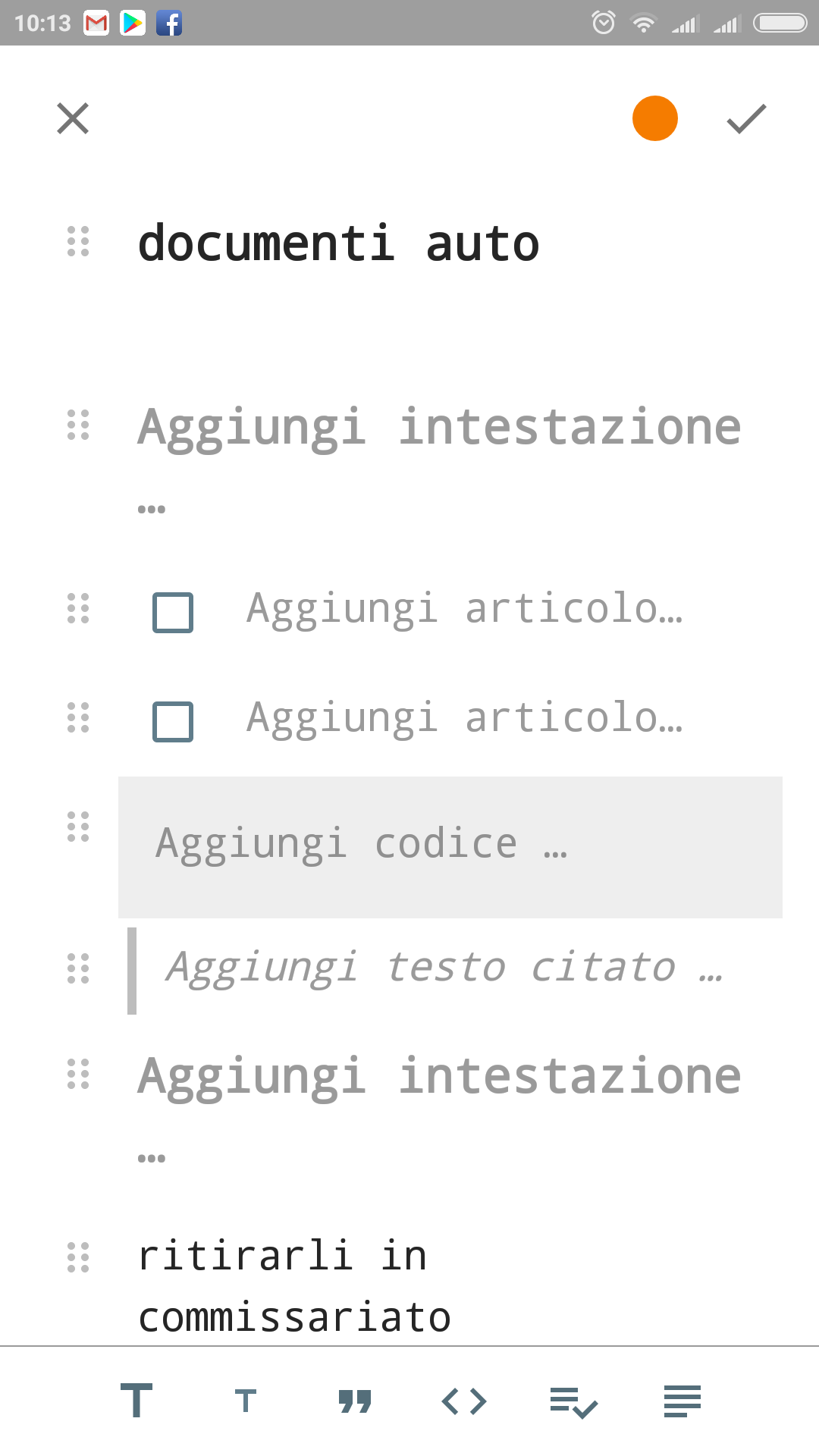Focus the 'Aggiungi codice' field

[x=450, y=847]
